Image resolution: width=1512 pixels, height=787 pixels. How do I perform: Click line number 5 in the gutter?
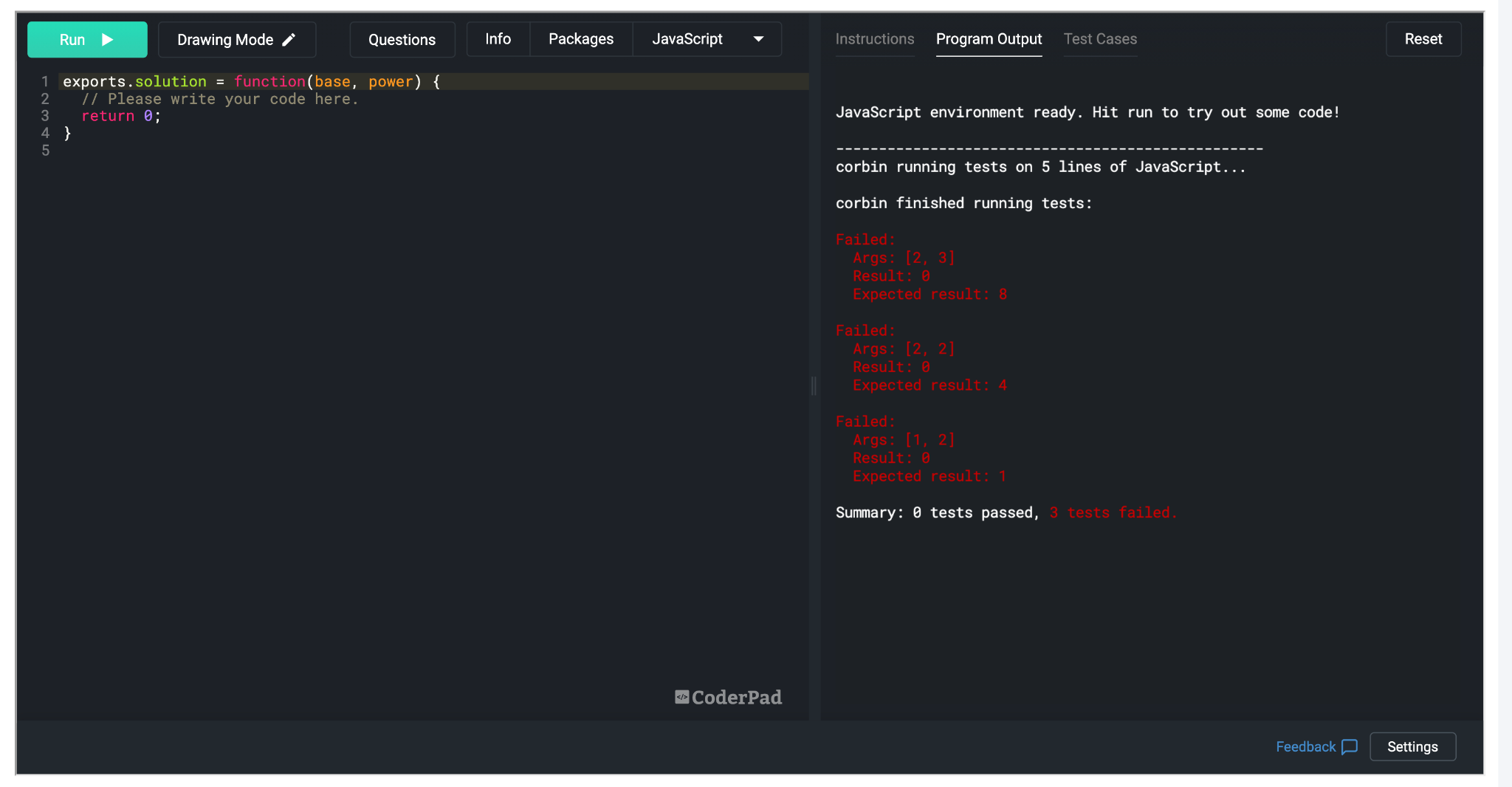coord(46,151)
